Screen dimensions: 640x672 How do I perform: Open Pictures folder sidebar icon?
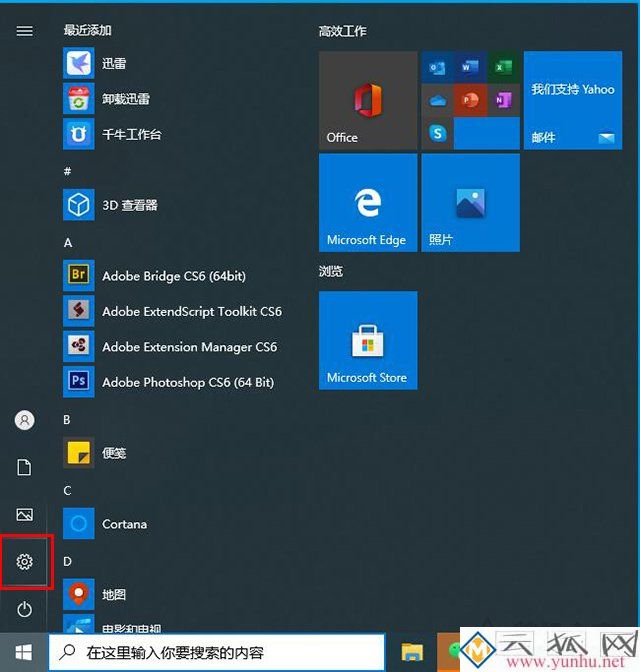pos(24,514)
